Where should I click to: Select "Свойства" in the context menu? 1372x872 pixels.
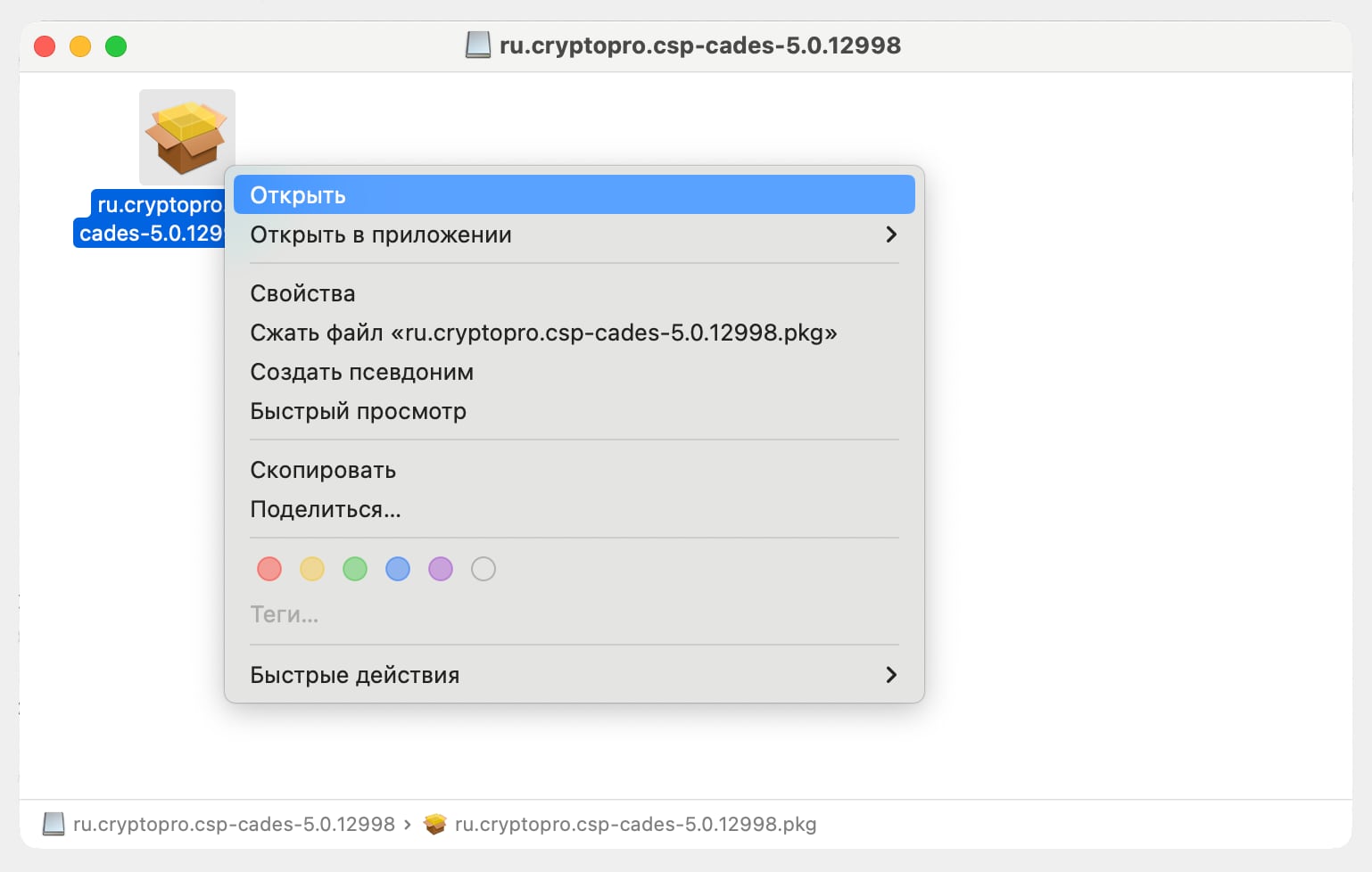tap(302, 293)
